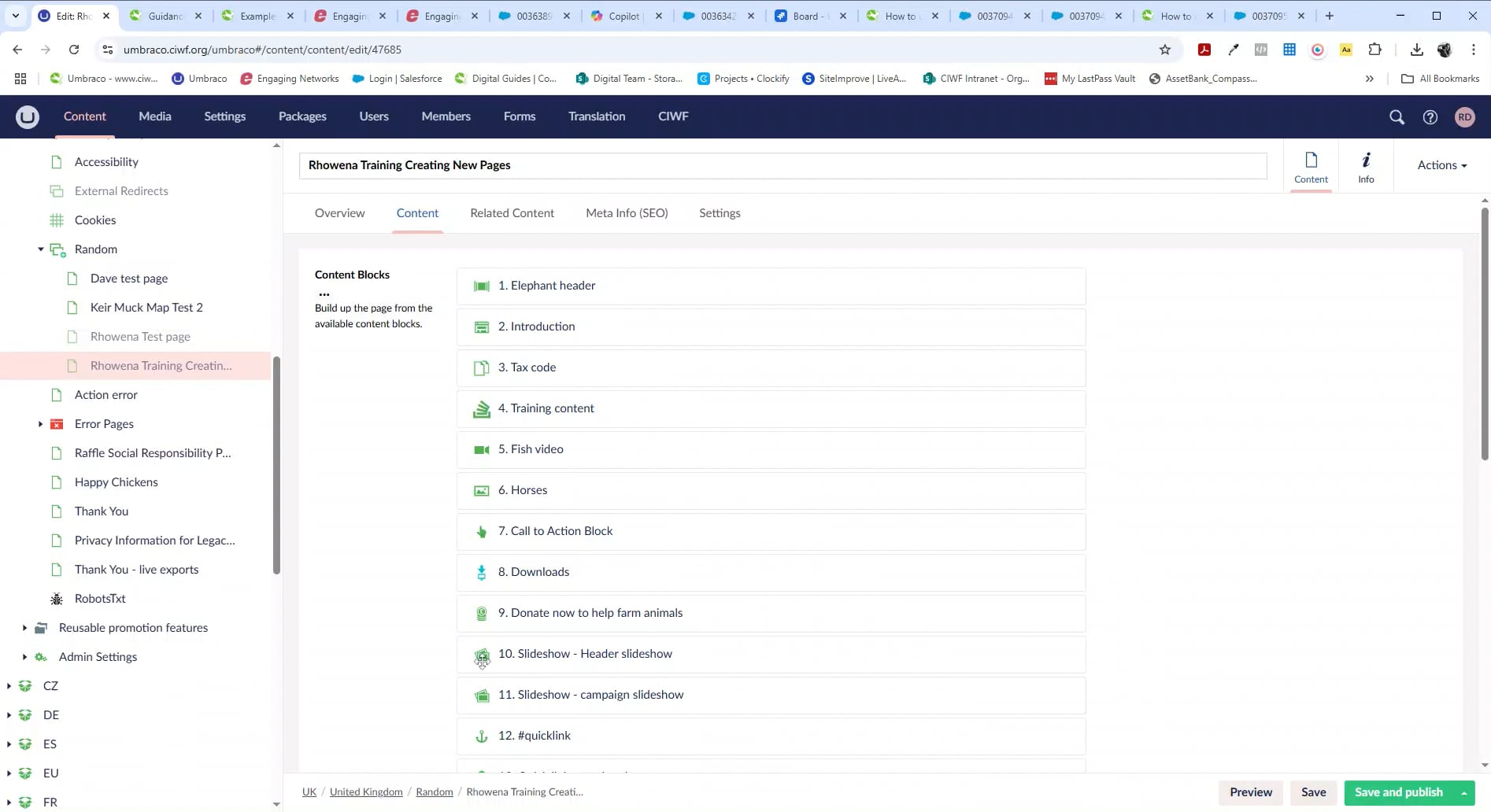This screenshot has width=1491, height=812.
Task: Click the Preview button
Action: tap(1251, 792)
